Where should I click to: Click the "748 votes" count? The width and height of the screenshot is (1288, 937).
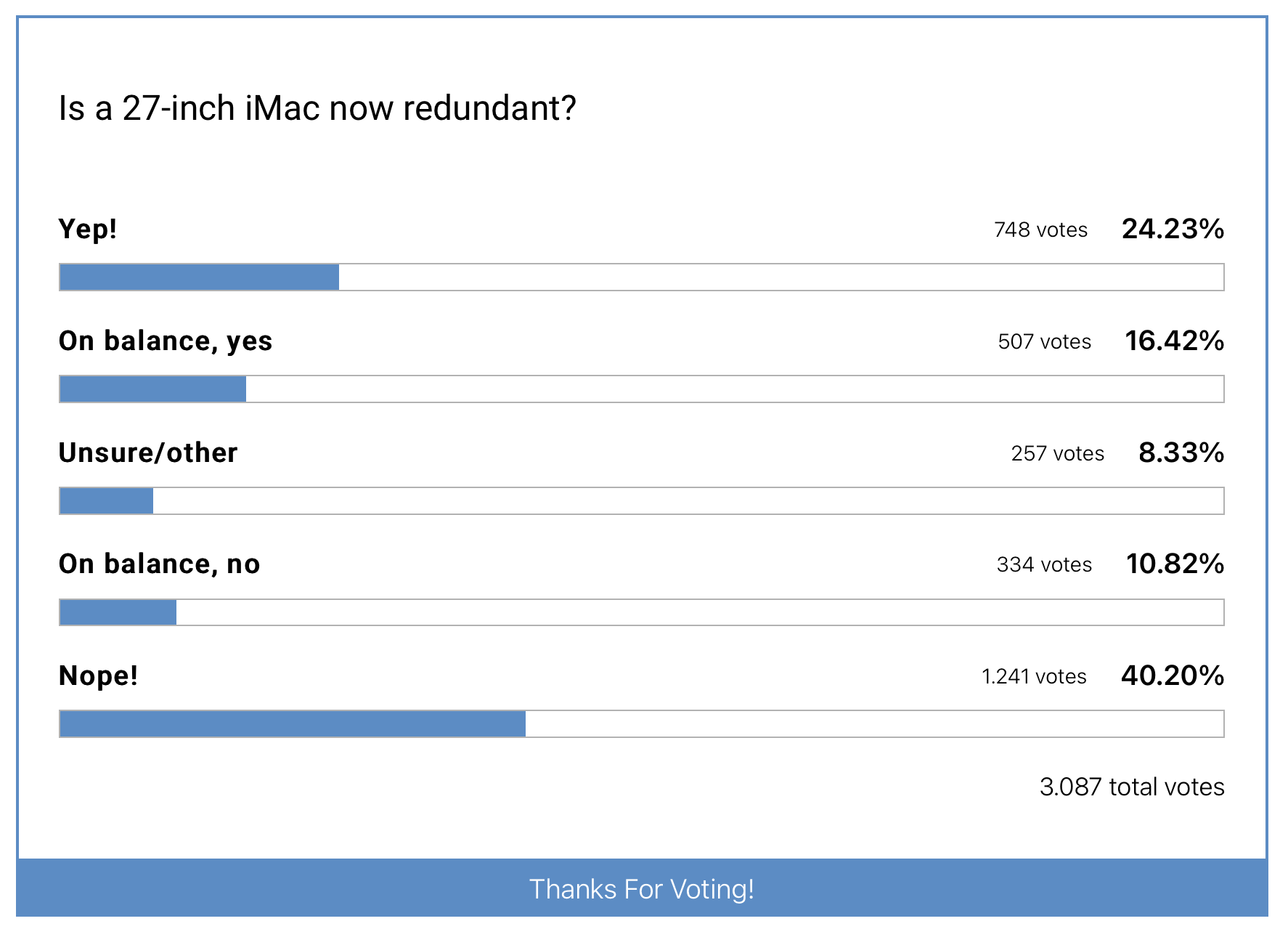[1040, 230]
